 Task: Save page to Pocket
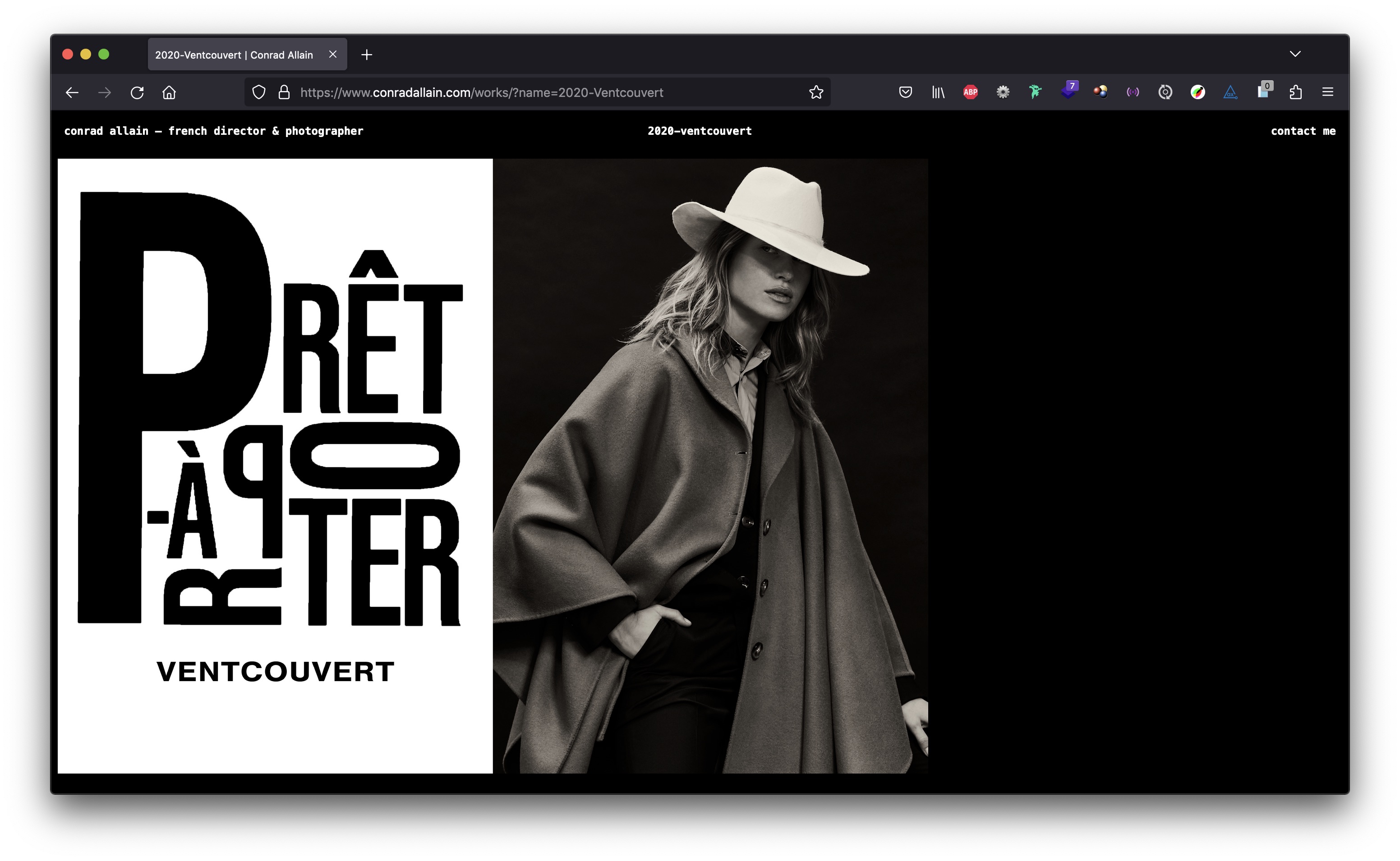pos(905,92)
